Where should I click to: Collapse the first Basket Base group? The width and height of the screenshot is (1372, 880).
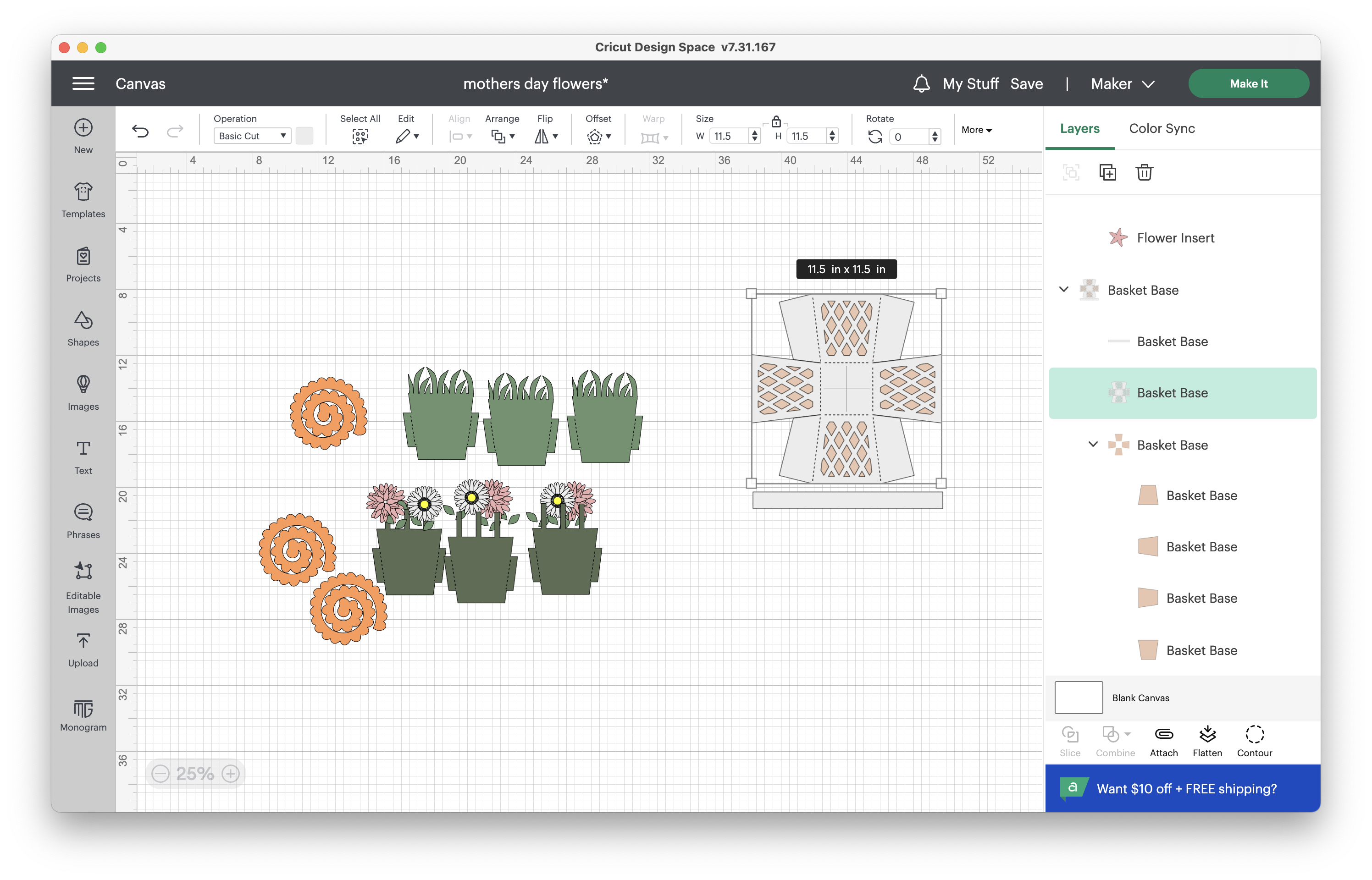1063,290
